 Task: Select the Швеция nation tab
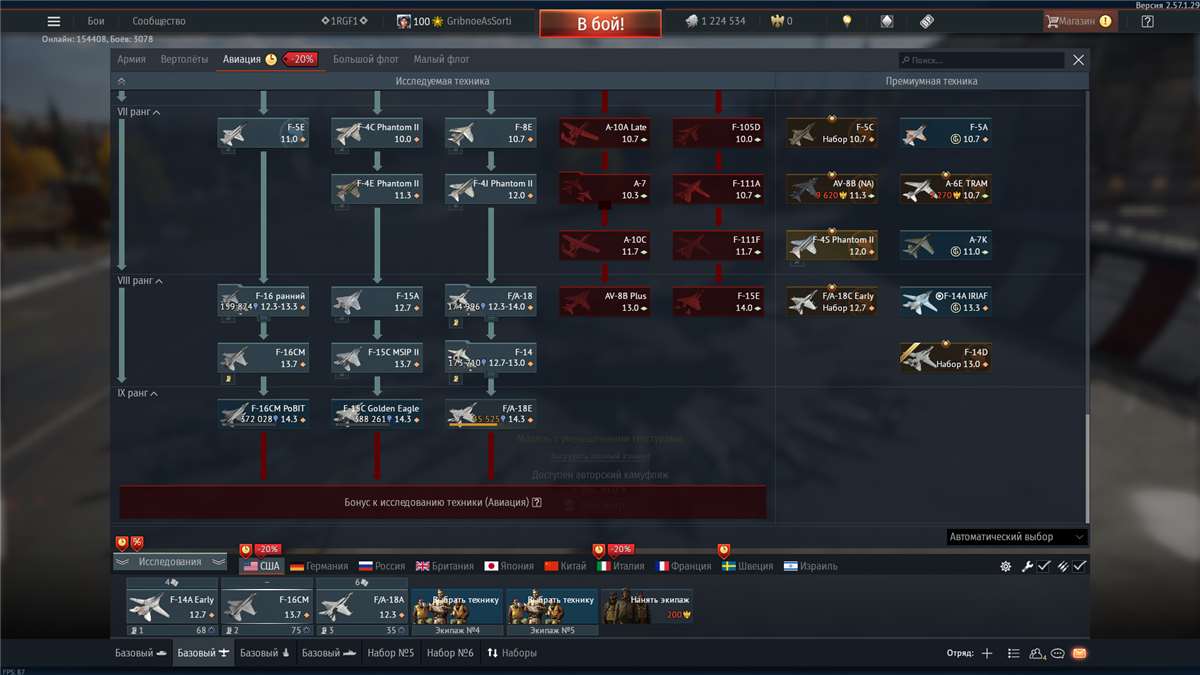click(748, 566)
